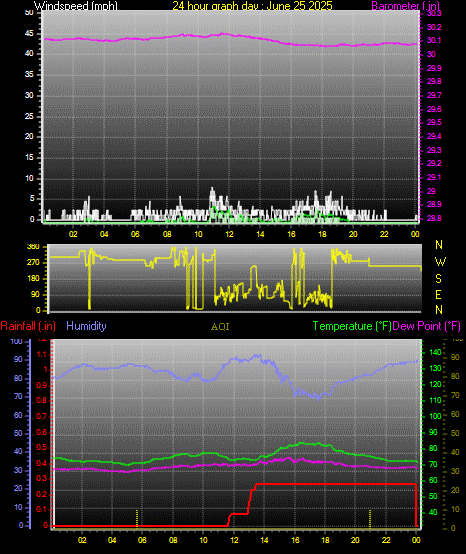Select the "Humidity" legend label
466x554 pixels.
pyautogui.click(x=86, y=326)
